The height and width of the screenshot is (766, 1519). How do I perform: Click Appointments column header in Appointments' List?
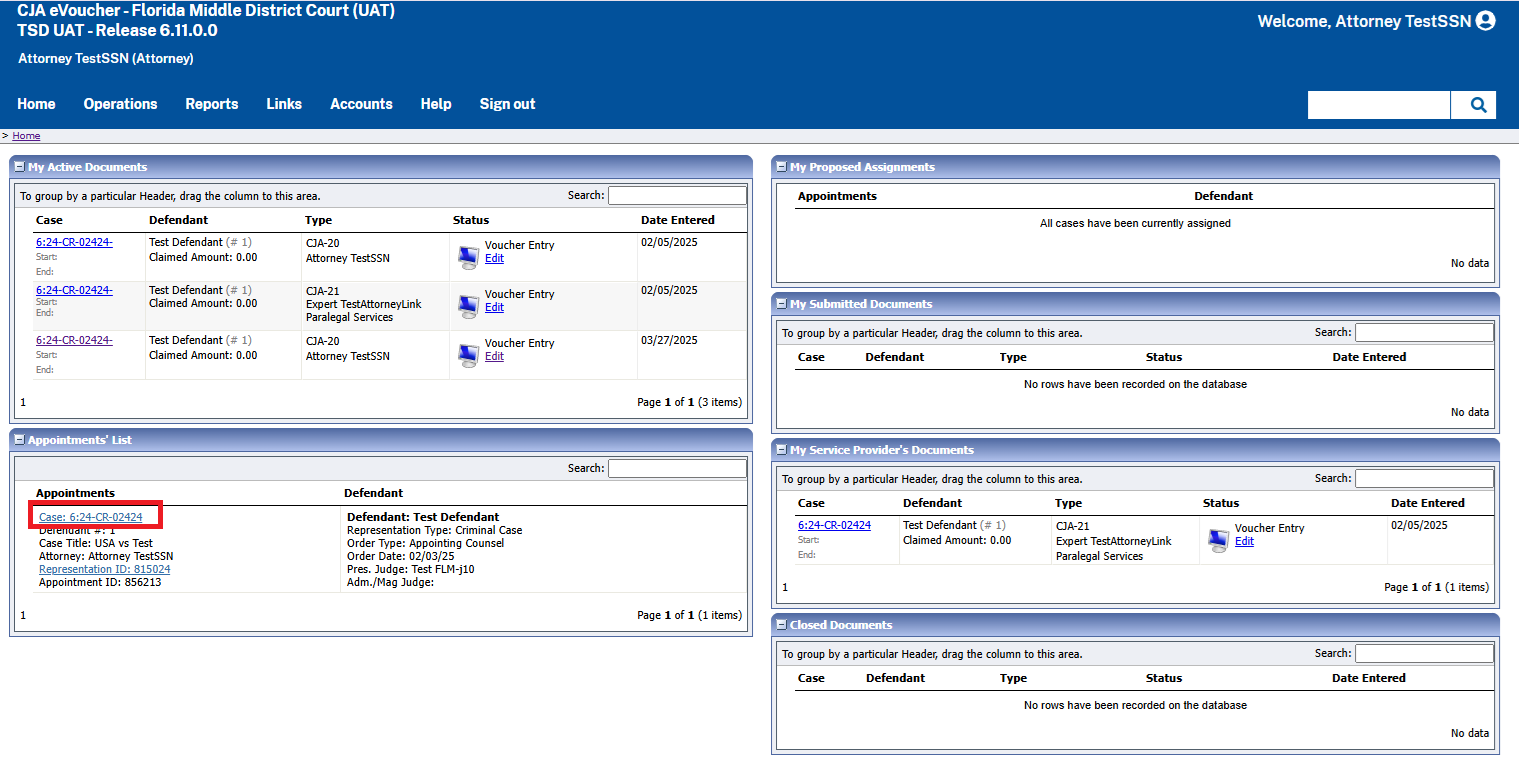pyautogui.click(x=75, y=493)
